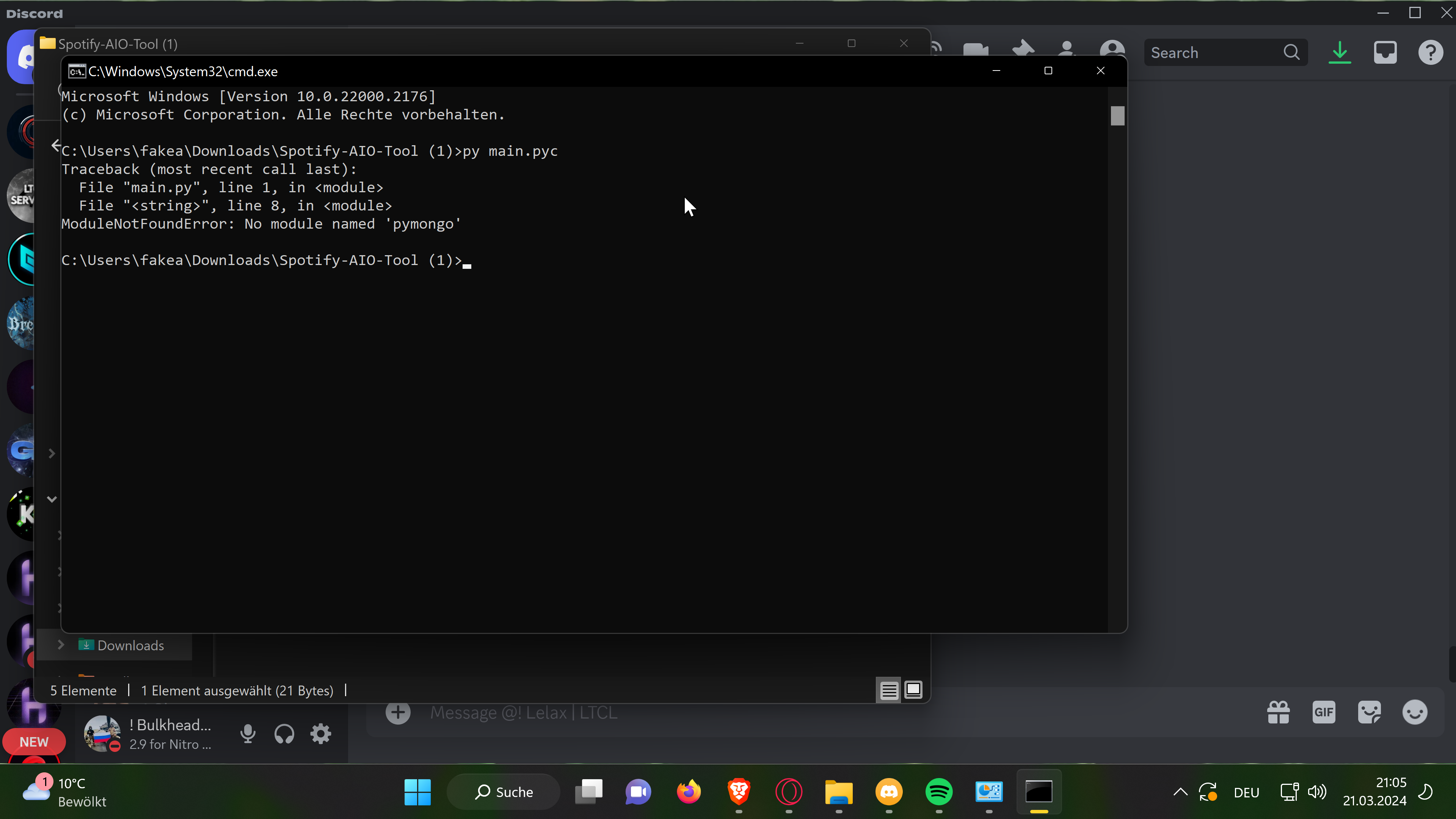Viewport: 1456px width, 819px height.
Task: Expand the Downloads tree item
Action: [61, 645]
